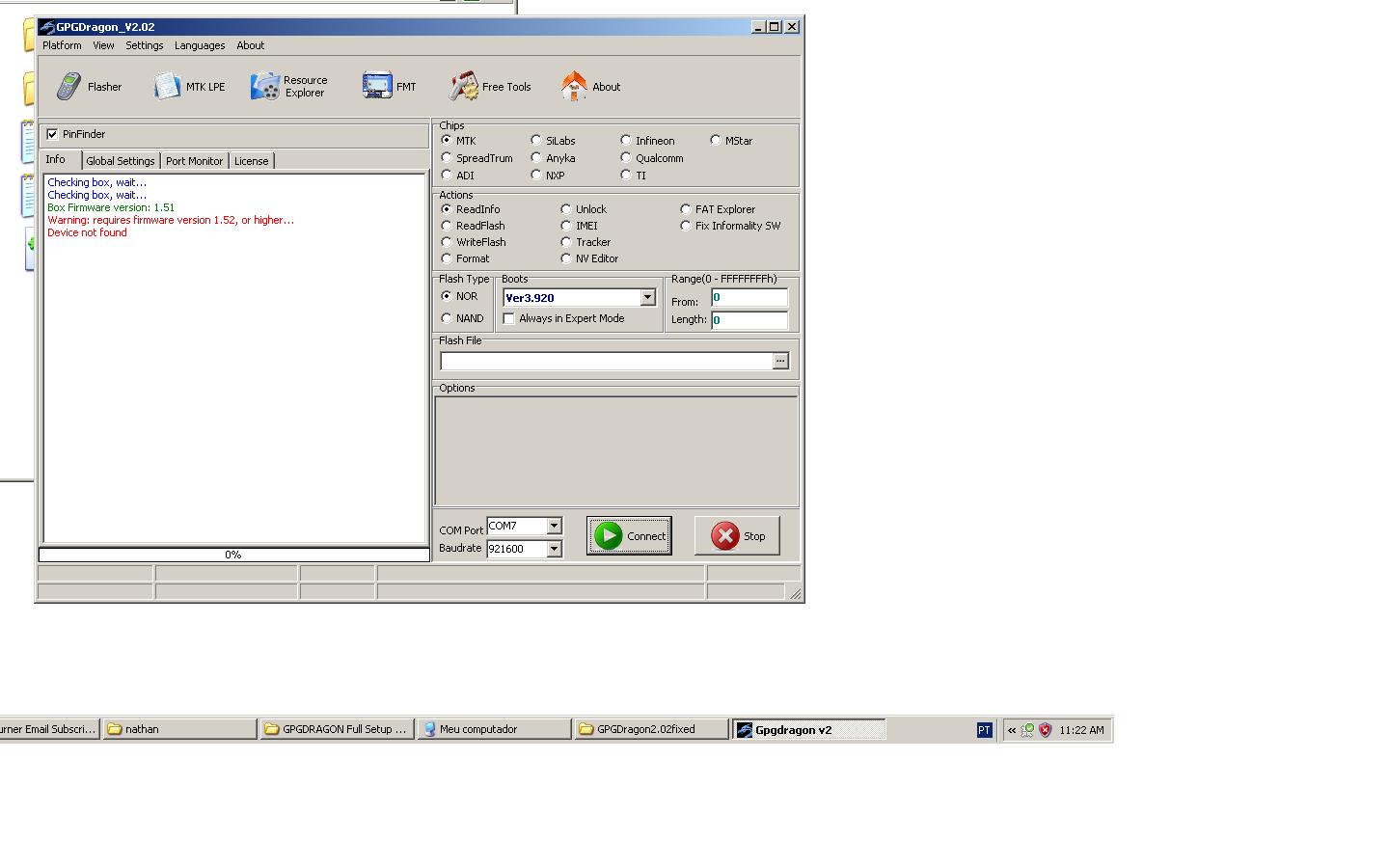Open the Languages menu
1389x868 pixels.
[x=200, y=45]
